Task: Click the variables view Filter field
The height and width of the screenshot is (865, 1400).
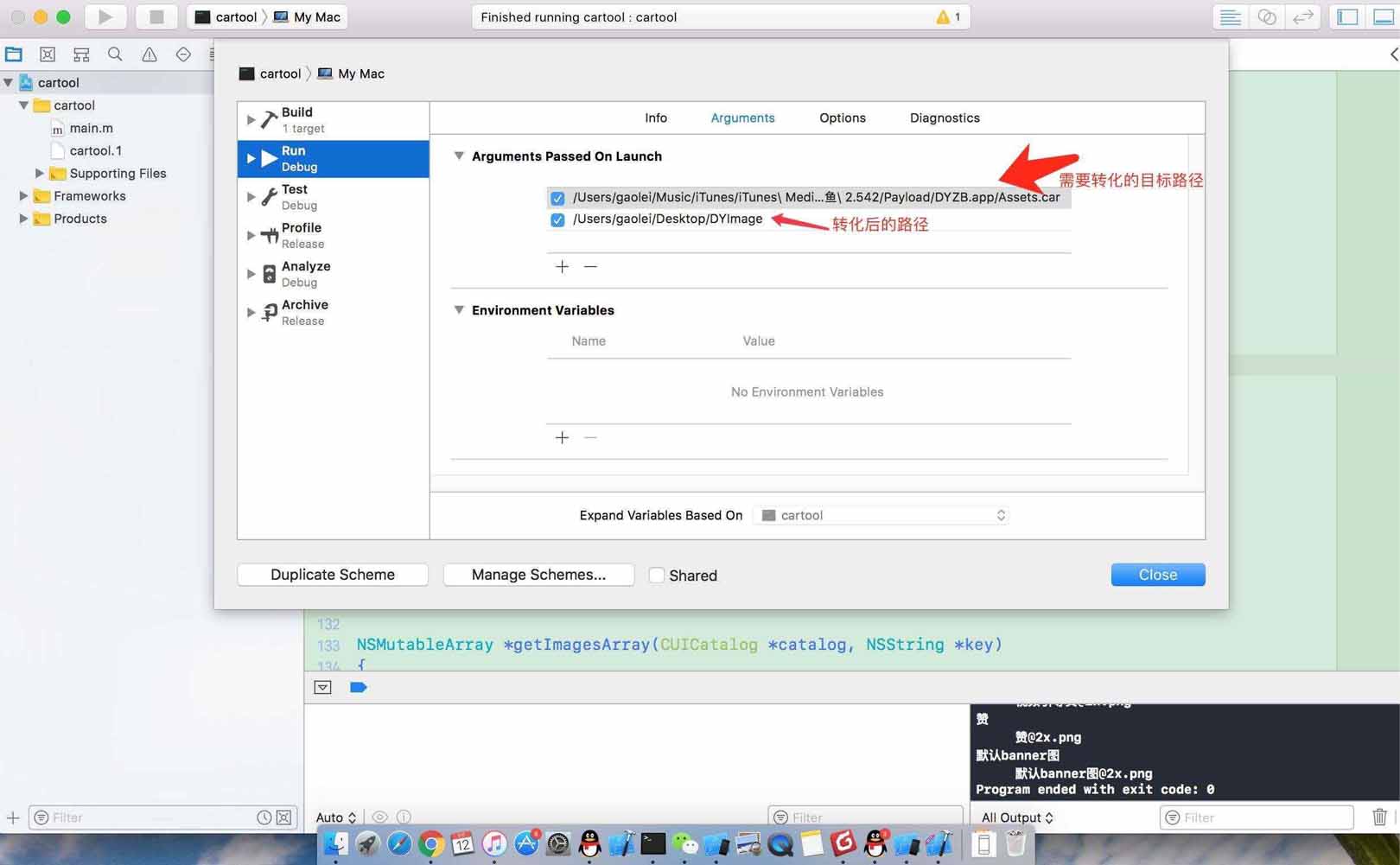Action: point(865,817)
